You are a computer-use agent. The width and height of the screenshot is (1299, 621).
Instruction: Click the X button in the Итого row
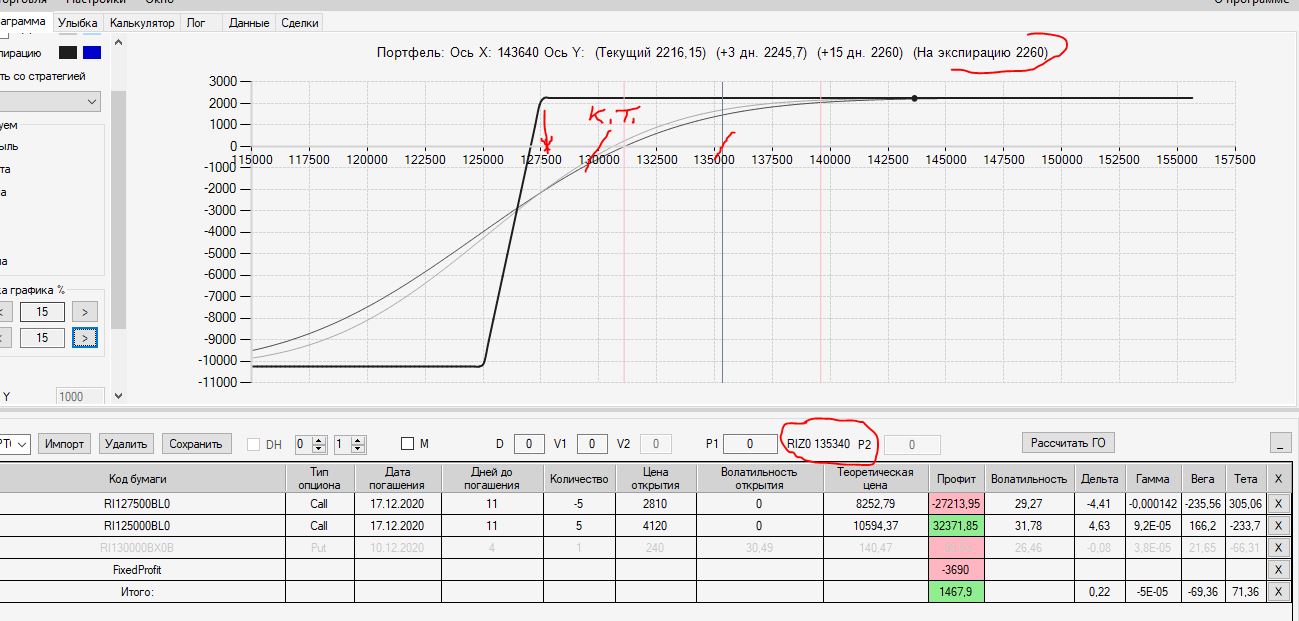[x=1277, y=592]
